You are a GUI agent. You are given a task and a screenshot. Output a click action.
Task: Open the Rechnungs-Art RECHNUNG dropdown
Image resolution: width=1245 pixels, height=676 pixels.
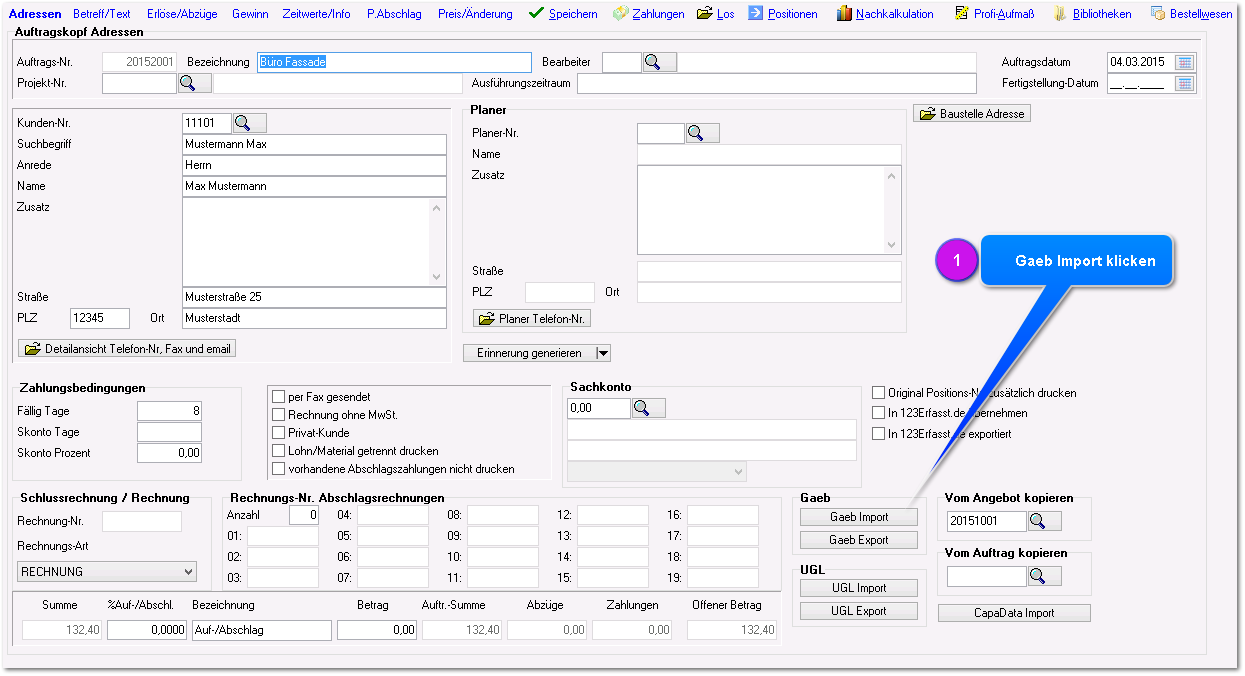click(107, 572)
